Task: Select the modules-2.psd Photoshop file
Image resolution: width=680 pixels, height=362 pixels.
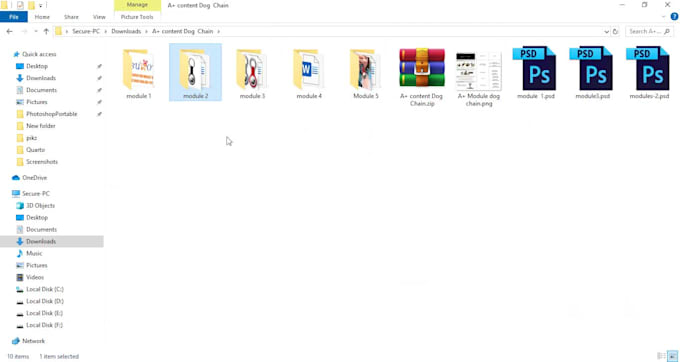Action: pyautogui.click(x=649, y=73)
